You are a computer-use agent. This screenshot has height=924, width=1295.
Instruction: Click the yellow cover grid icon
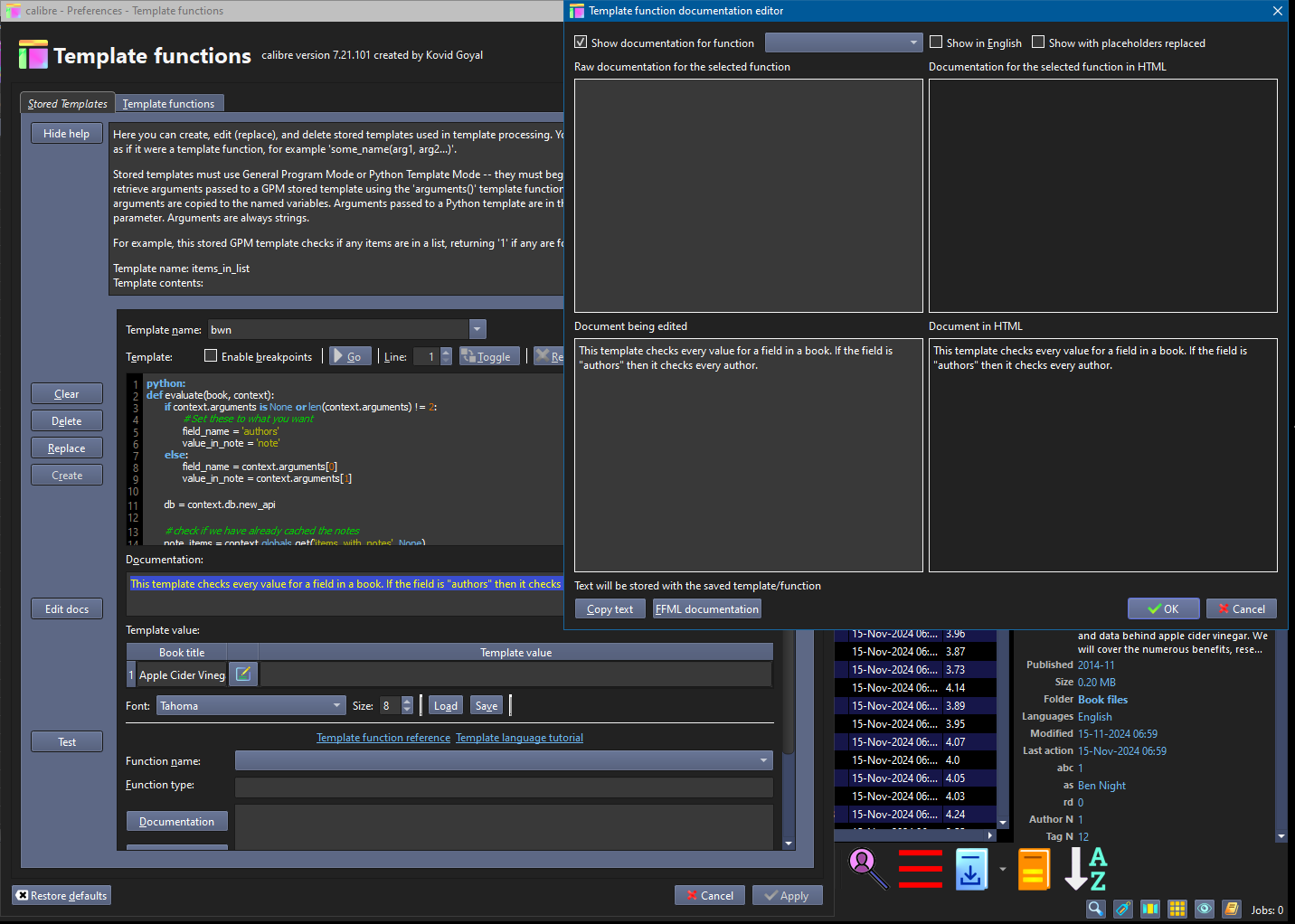(1177, 909)
